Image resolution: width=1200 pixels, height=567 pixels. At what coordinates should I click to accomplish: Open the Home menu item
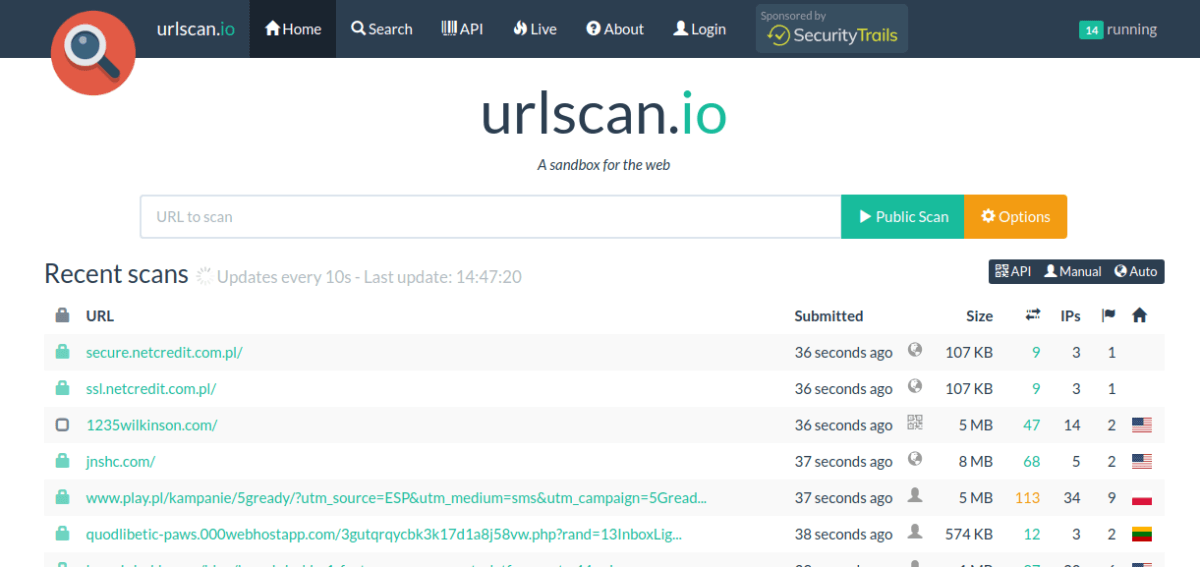(293, 29)
